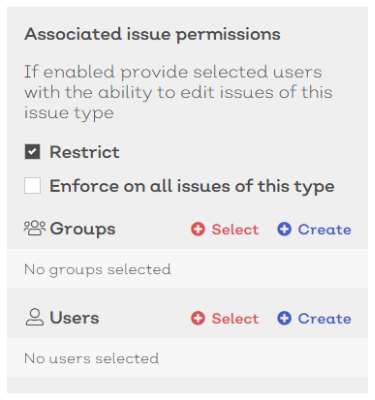The height and width of the screenshot is (400, 375).
Task: Click the Groups people icon
Action: pos(35,229)
